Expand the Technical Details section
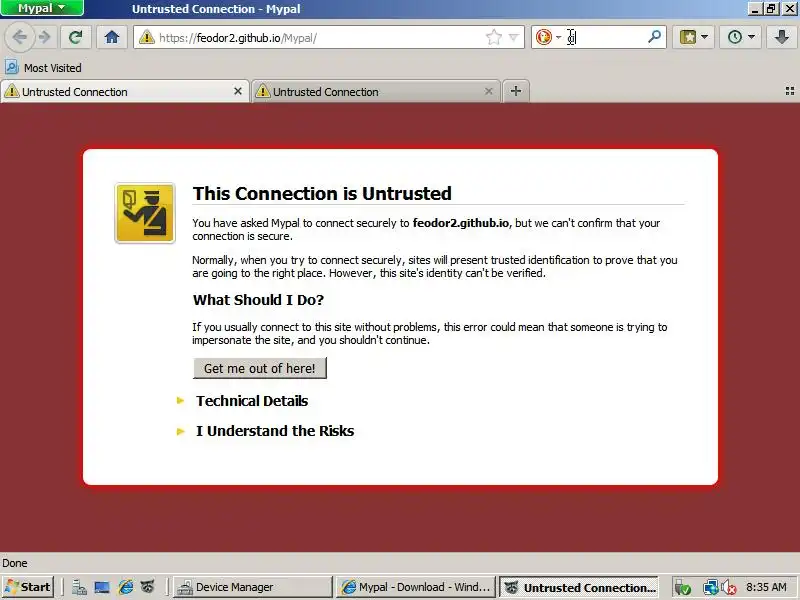This screenshot has width=800, height=600. (252, 401)
